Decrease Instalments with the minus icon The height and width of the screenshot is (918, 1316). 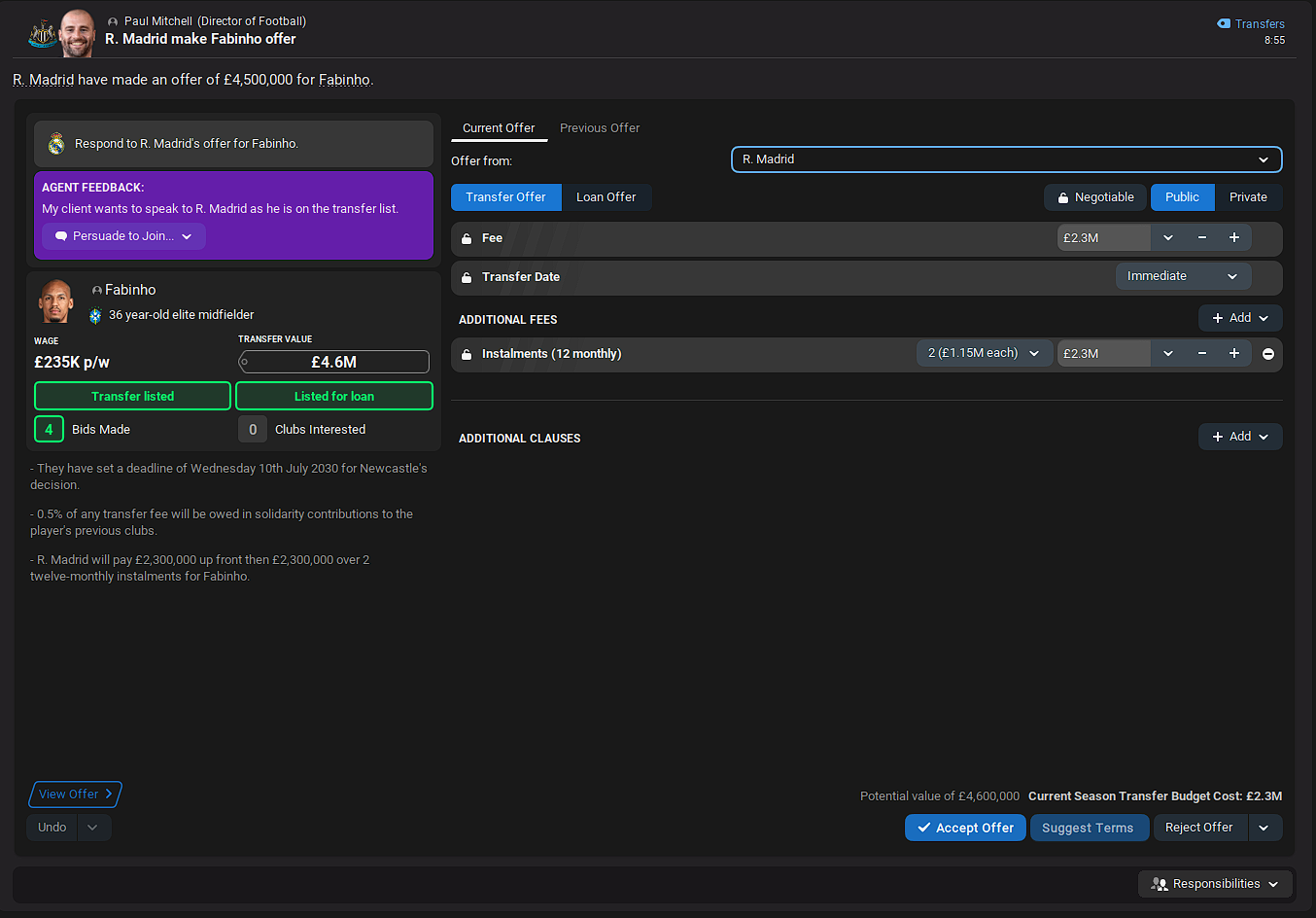coord(1202,354)
